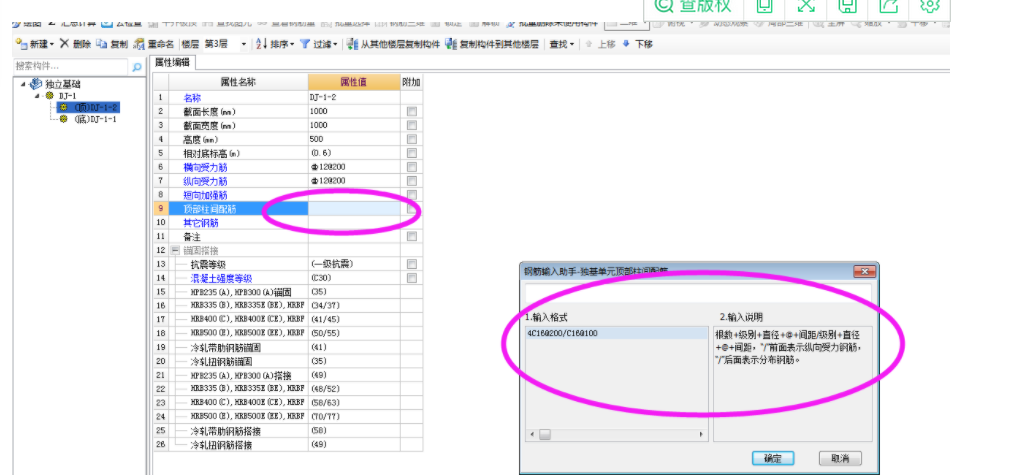This screenshot has width=1033, height=475.
Task: Open the 楼层 第3层 combo box
Action: point(244,44)
